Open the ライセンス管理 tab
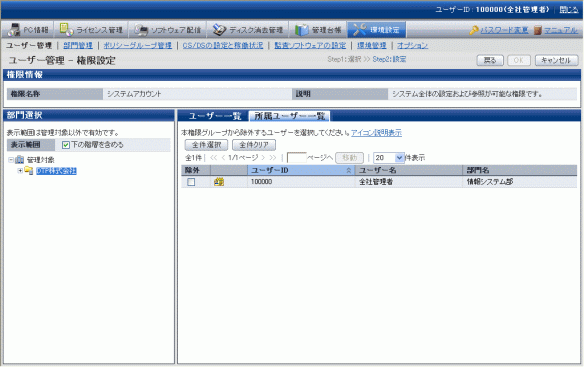584x367 pixels. pyautogui.click(x=91, y=30)
